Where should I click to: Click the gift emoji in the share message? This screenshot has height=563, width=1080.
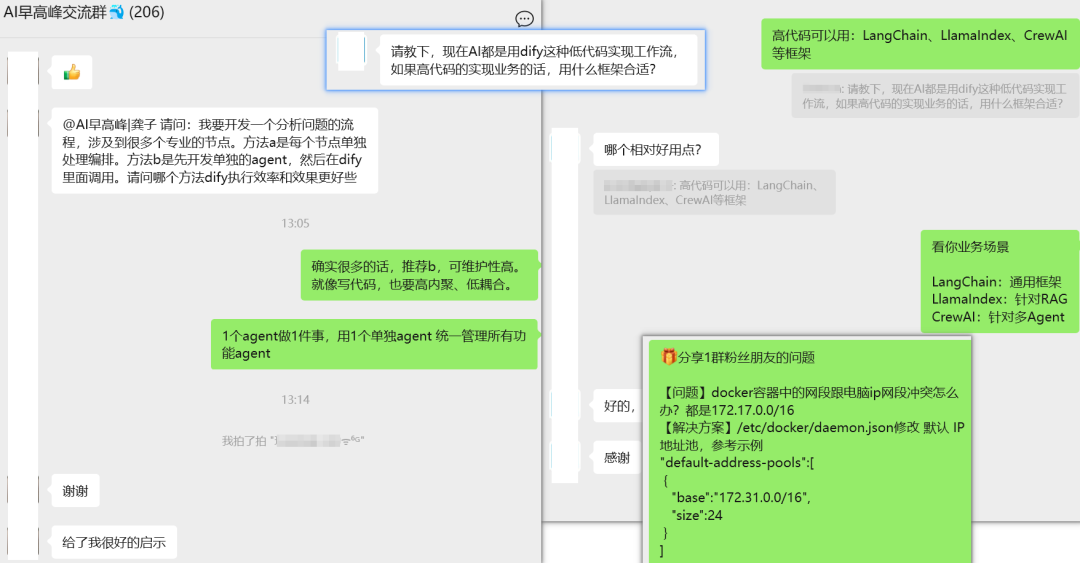pos(667,356)
